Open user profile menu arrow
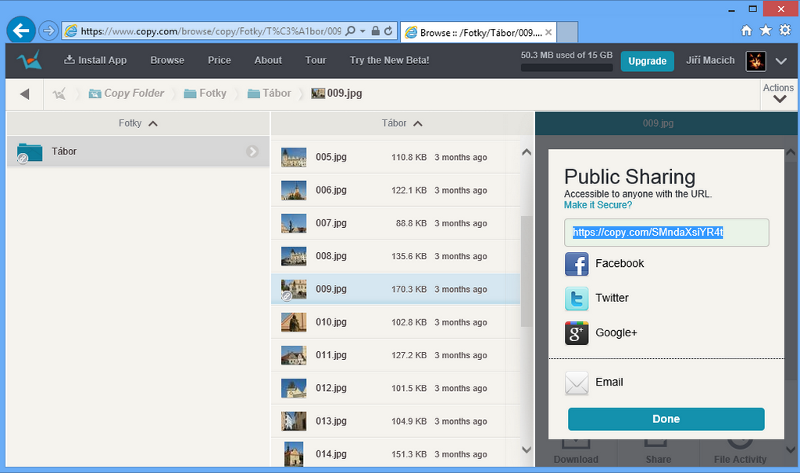Screen dimensions: 800x473 (x=782, y=61)
